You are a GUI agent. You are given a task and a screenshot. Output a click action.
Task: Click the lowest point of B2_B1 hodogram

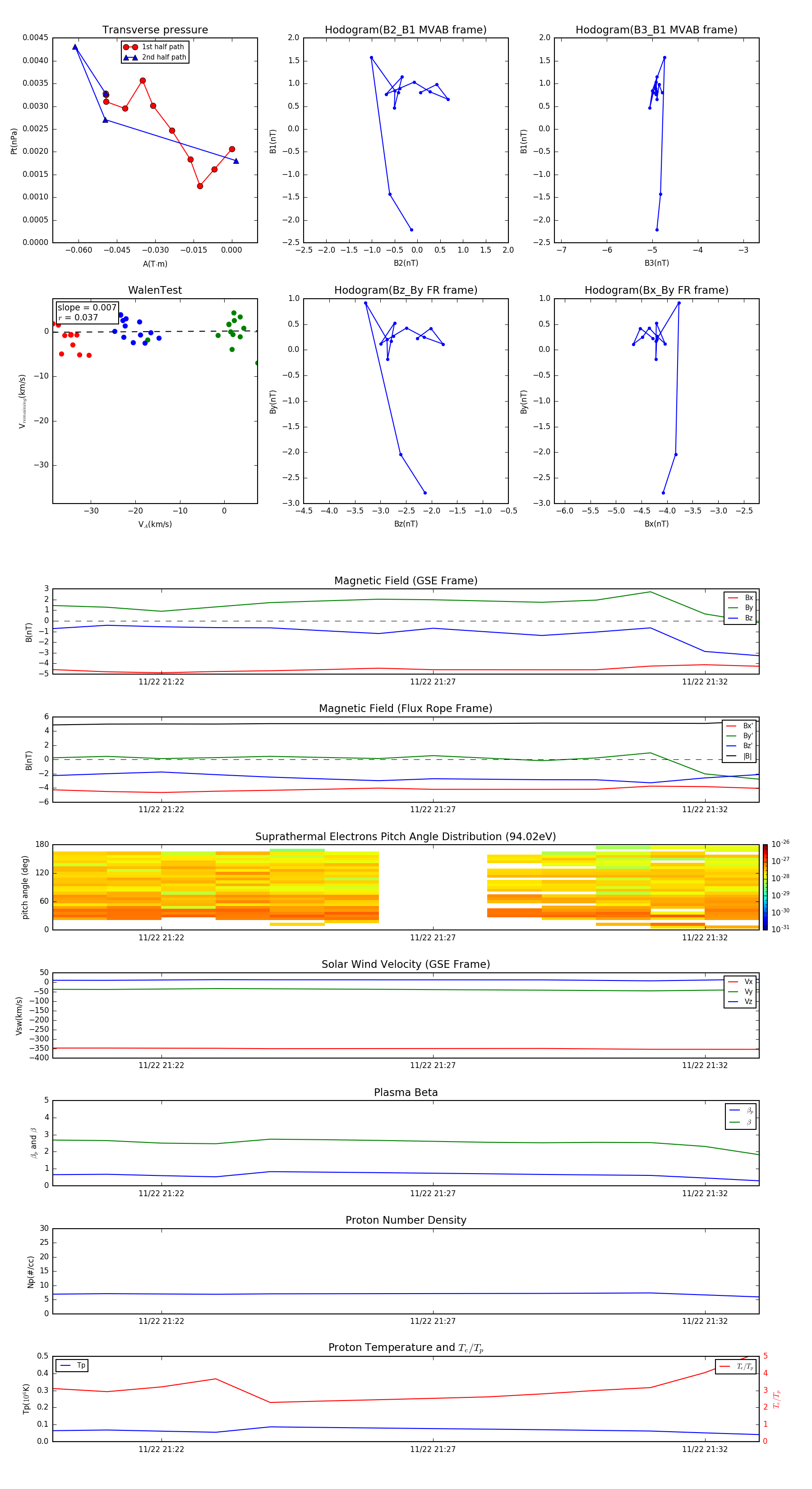[411, 230]
